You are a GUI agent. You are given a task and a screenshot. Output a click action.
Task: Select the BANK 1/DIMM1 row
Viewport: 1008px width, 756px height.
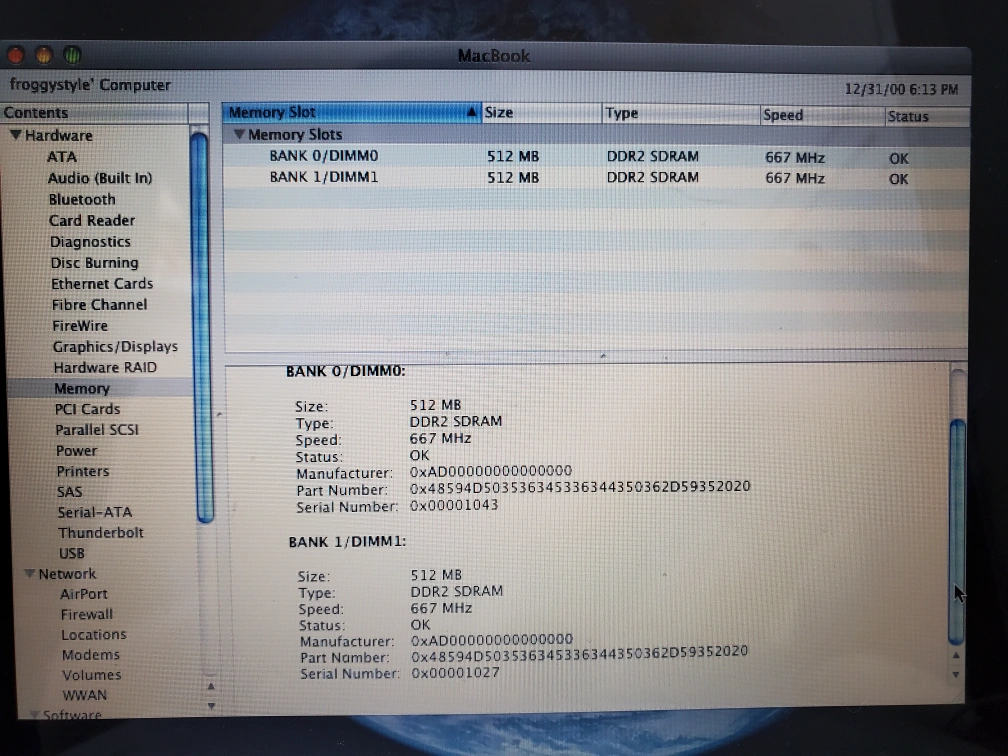[x=324, y=177]
